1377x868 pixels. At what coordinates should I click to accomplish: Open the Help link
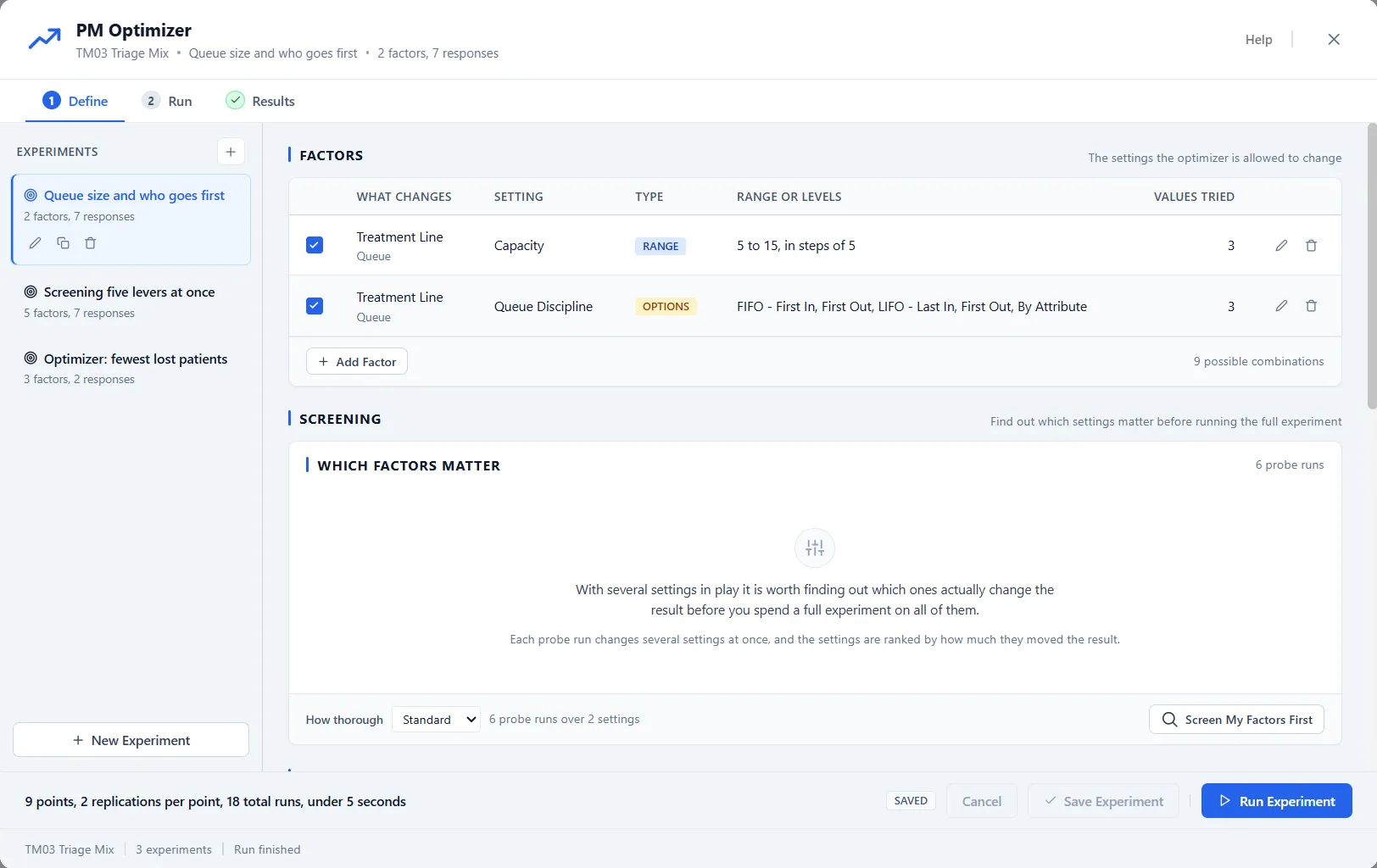[x=1258, y=39]
